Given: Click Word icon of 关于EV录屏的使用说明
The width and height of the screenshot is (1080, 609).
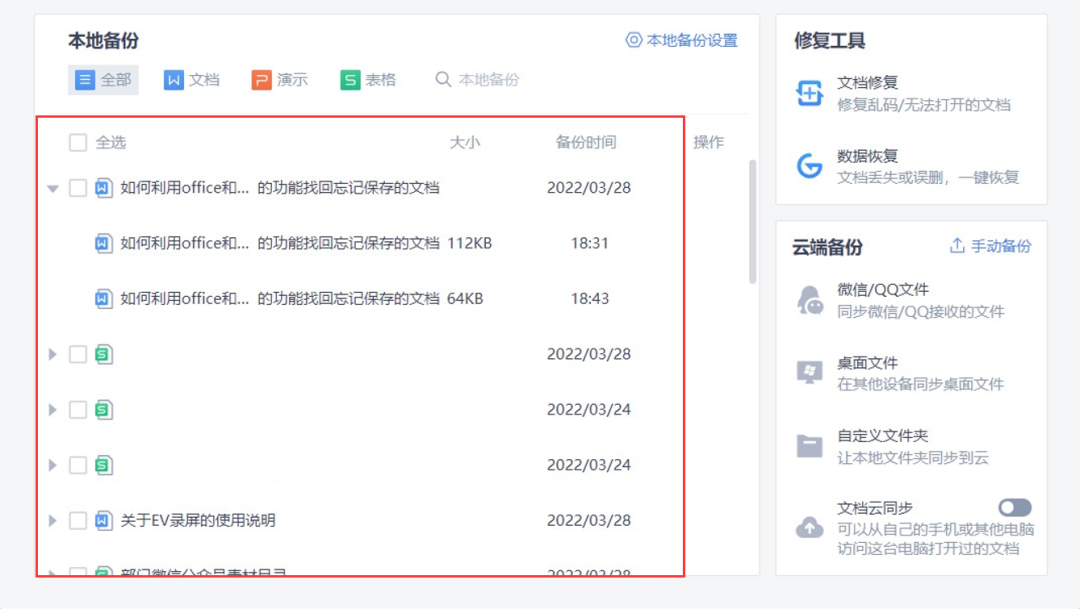Looking at the screenshot, I should pyautogui.click(x=103, y=520).
